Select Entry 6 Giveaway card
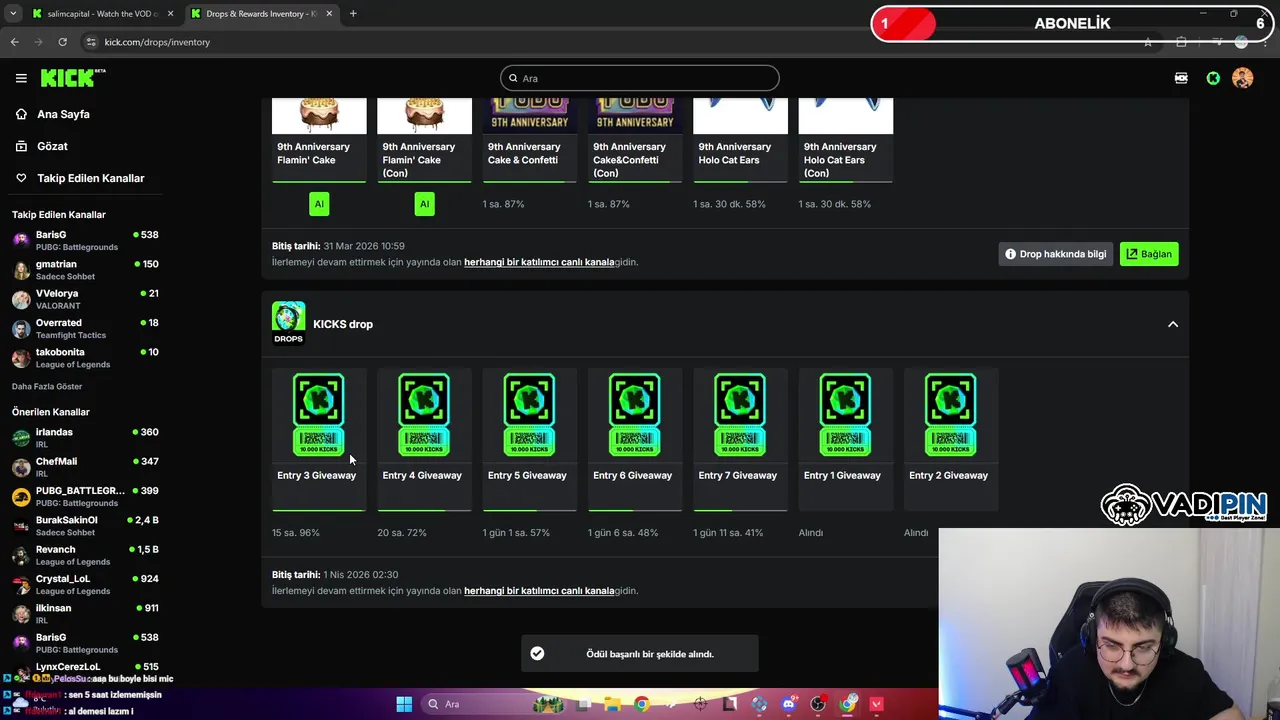Image resolution: width=1280 pixels, height=720 pixels. (x=635, y=439)
